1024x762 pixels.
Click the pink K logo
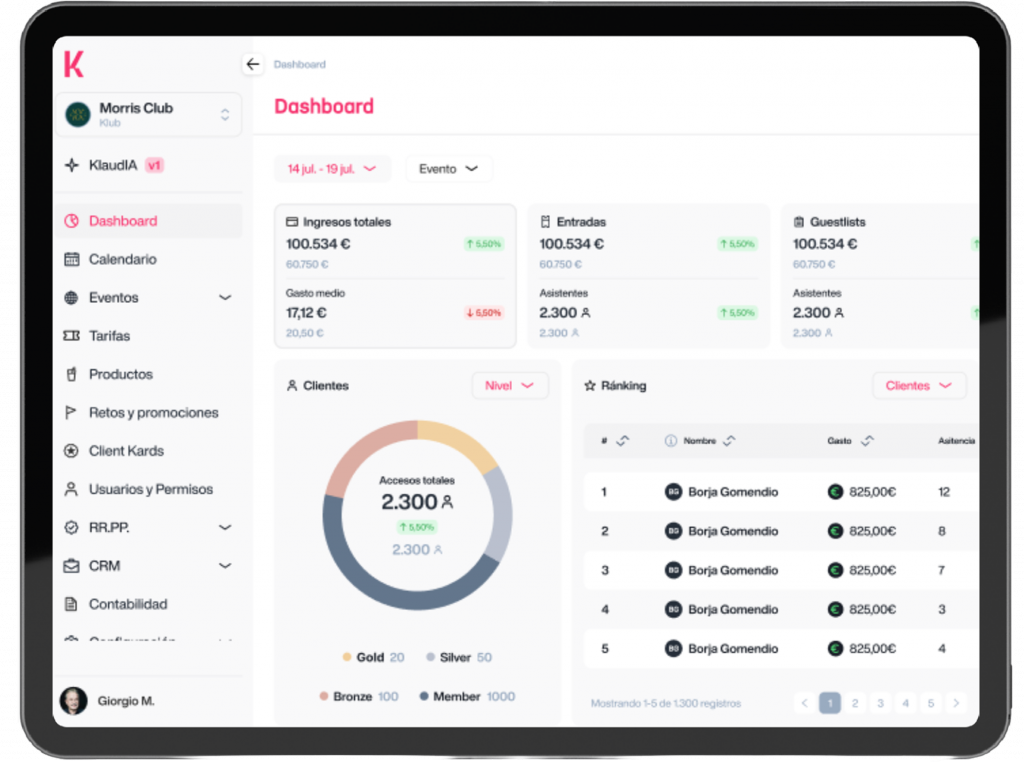74,63
